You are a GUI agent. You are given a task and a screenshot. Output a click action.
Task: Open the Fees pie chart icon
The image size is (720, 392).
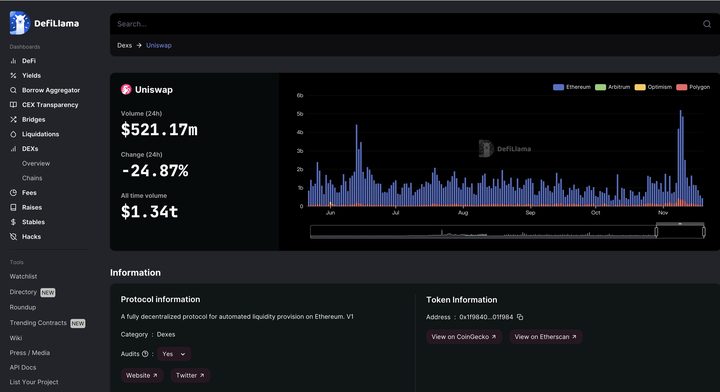tap(13, 193)
